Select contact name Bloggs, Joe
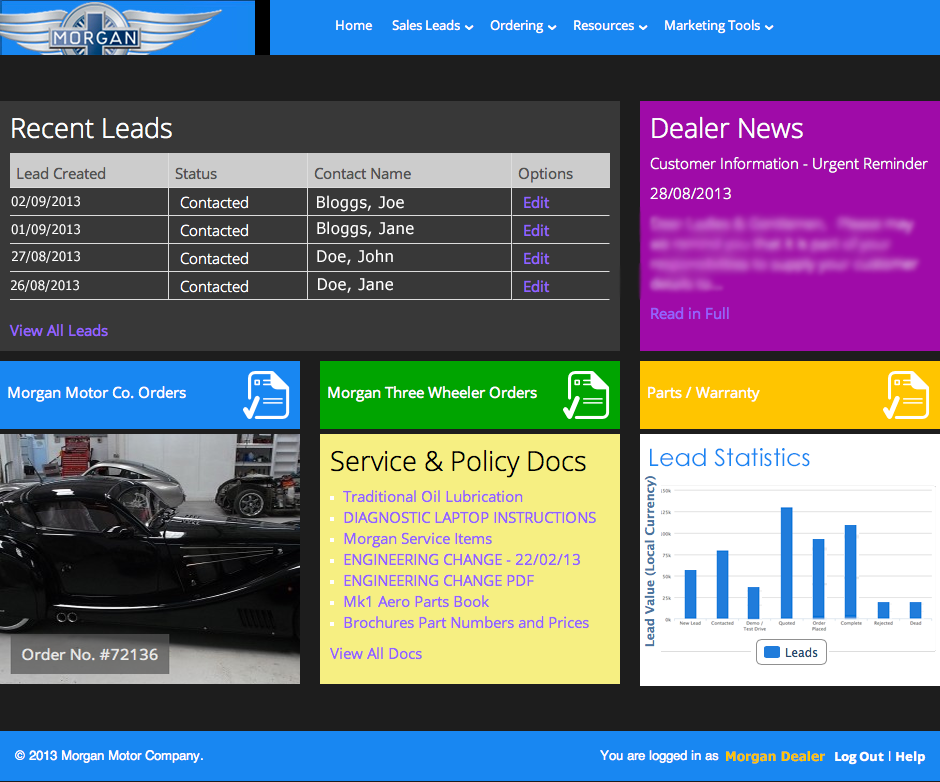This screenshot has height=782, width=940. pyautogui.click(x=360, y=203)
